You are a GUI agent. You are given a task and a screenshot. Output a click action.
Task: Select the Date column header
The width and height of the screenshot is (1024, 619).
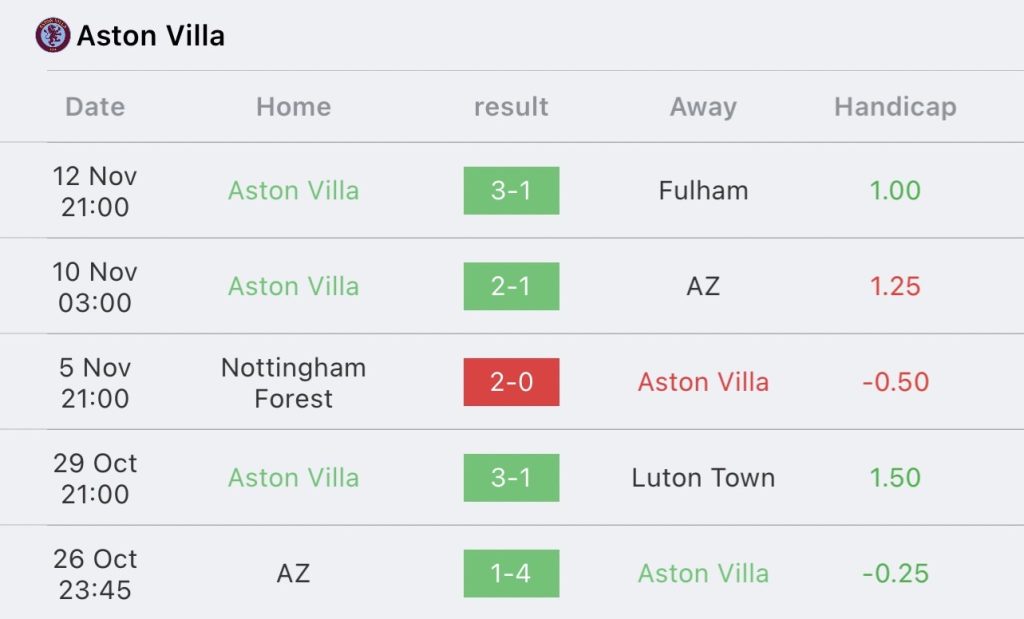click(x=95, y=106)
